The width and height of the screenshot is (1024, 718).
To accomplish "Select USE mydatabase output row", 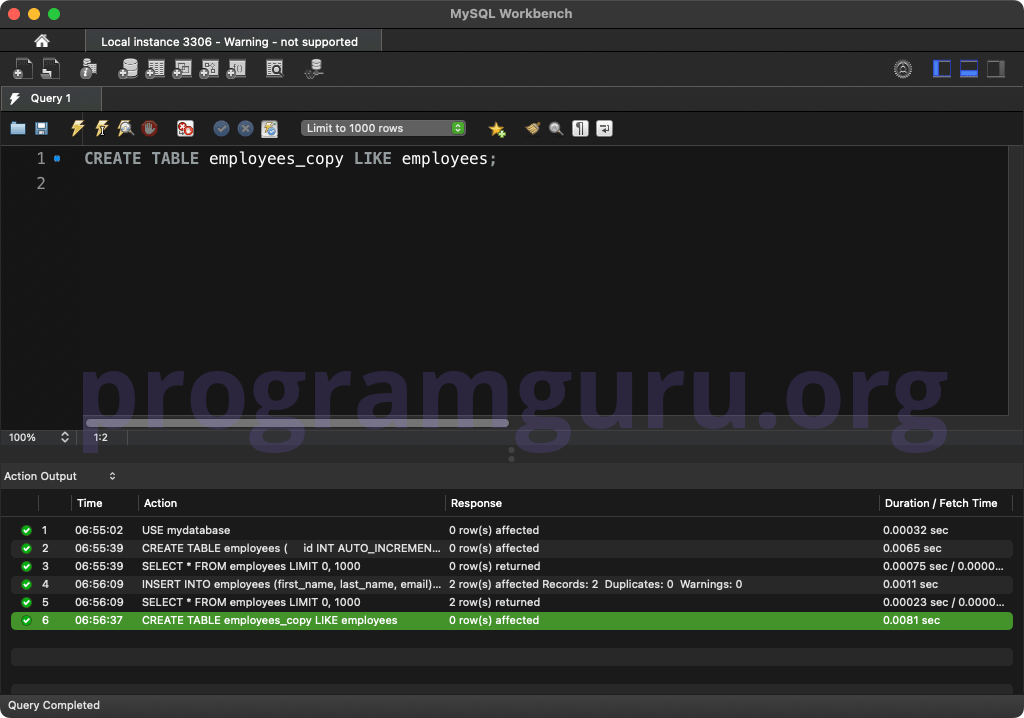I will (512, 530).
